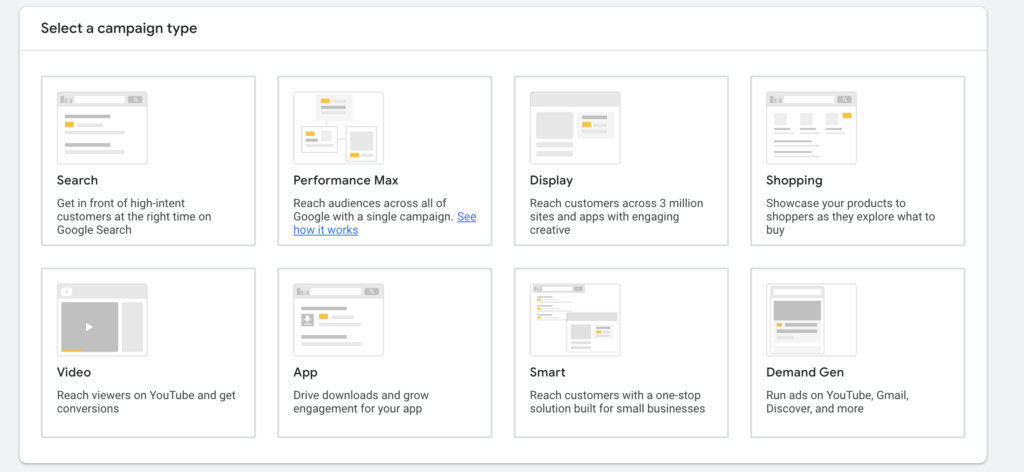Click 'Reach viewers on YouTube' description
The width and height of the screenshot is (1024, 472).
pos(146,402)
